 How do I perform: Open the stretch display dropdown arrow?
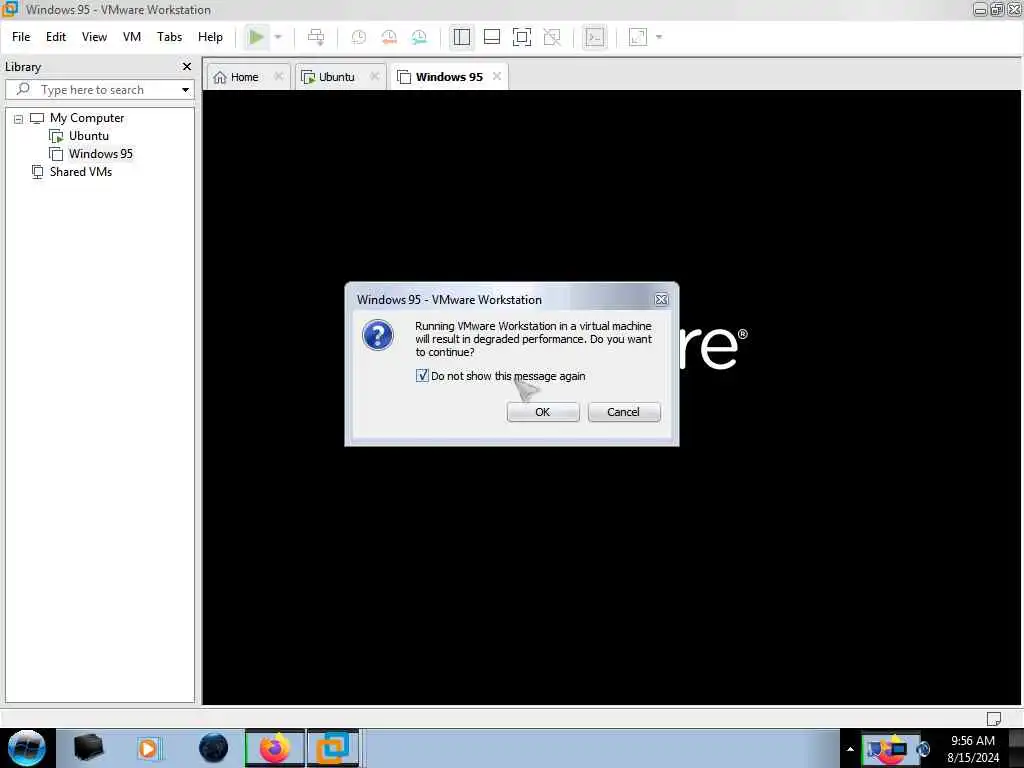point(659,37)
